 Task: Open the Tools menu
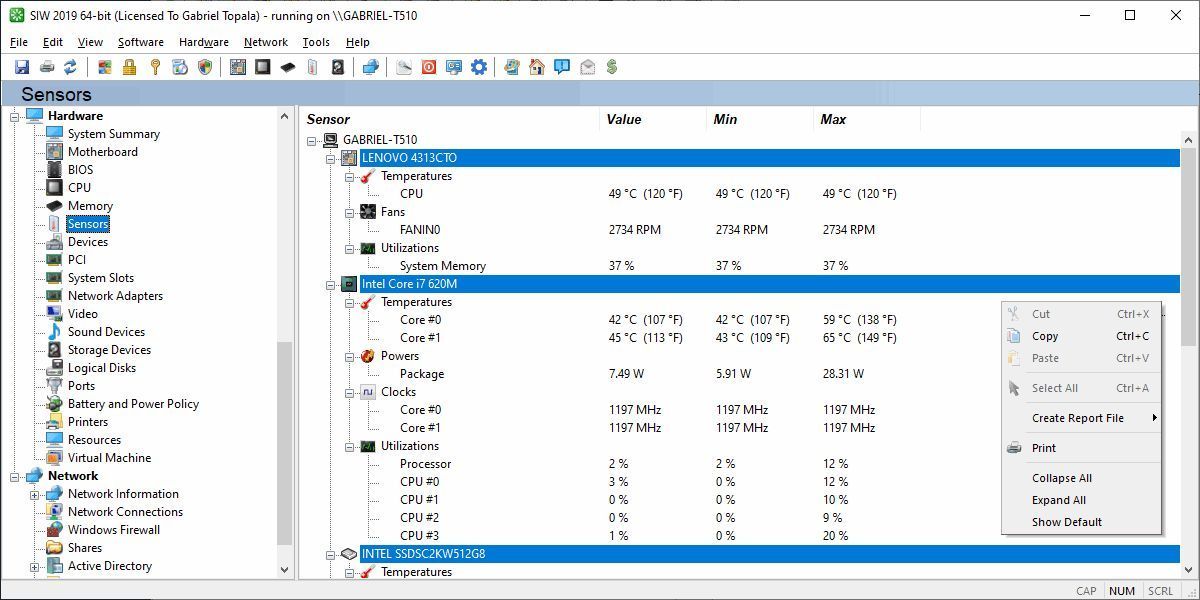click(x=316, y=42)
